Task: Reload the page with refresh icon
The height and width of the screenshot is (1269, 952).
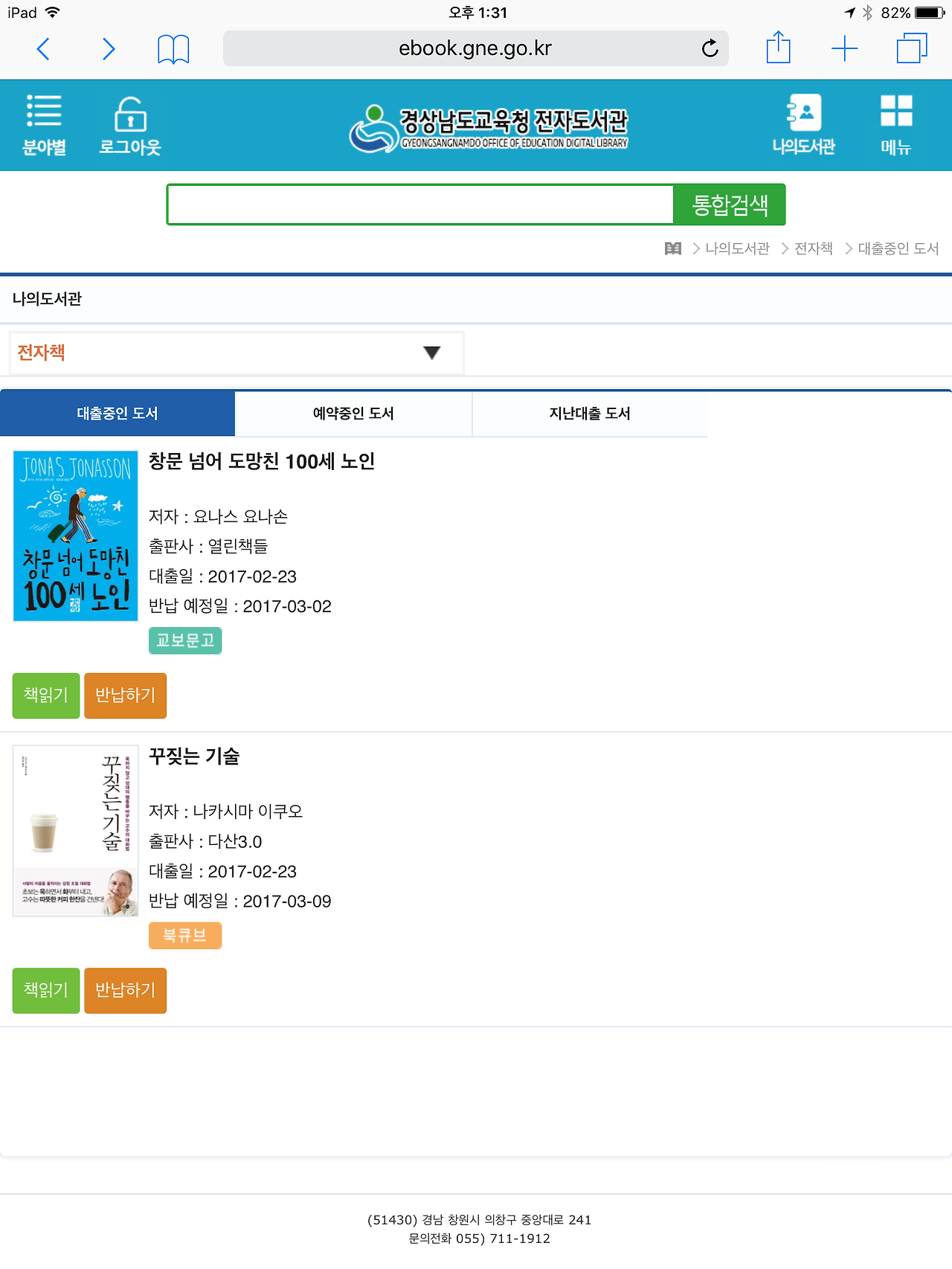Action: coord(710,48)
